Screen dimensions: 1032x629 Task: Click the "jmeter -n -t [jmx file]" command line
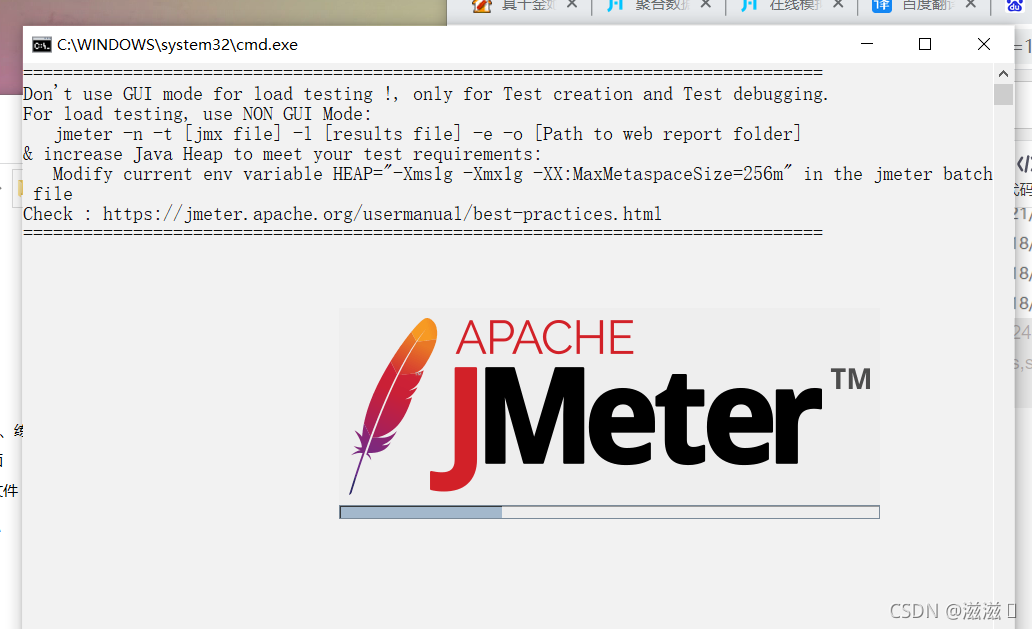(x=428, y=134)
